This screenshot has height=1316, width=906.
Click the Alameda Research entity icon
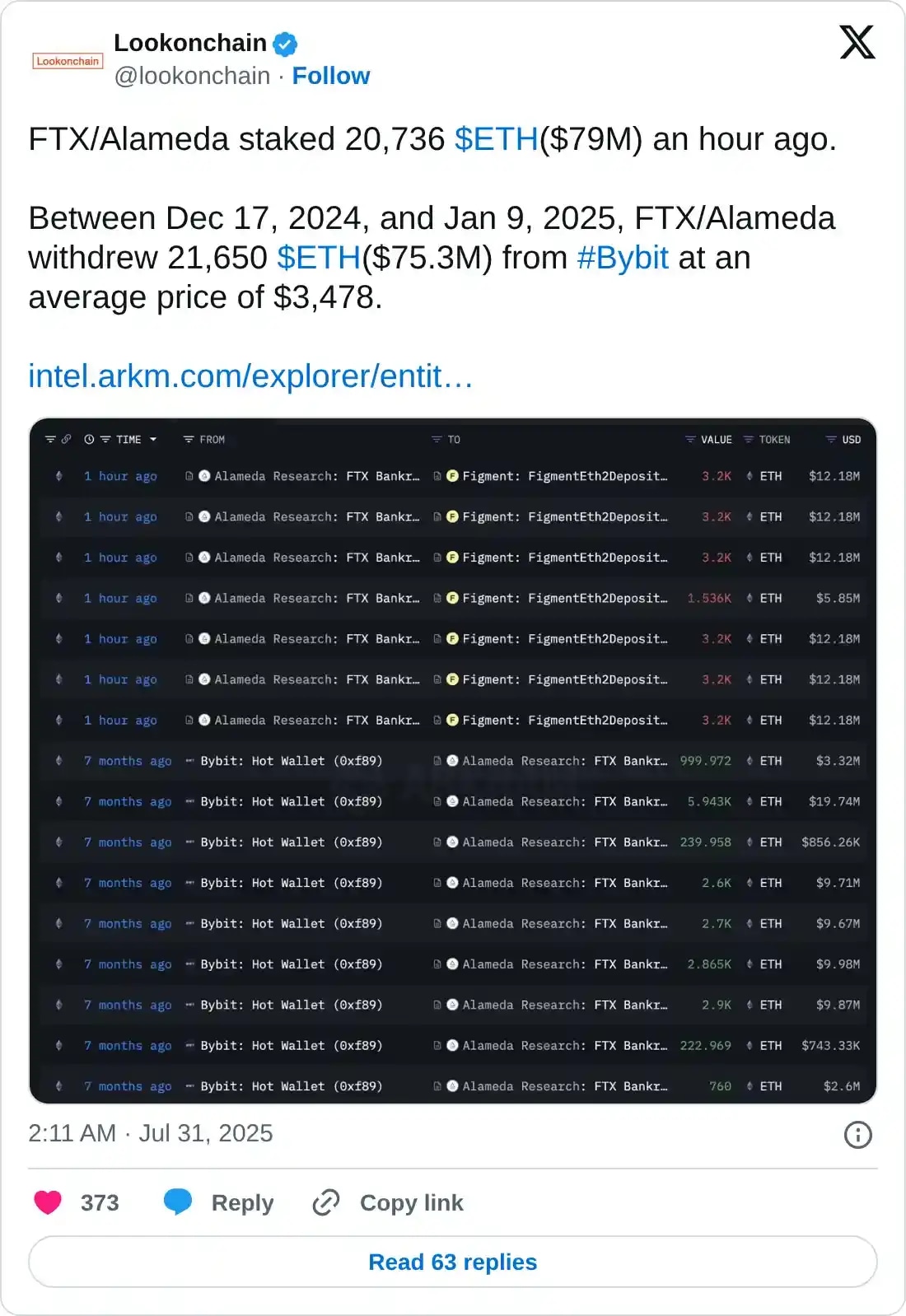pos(204,476)
